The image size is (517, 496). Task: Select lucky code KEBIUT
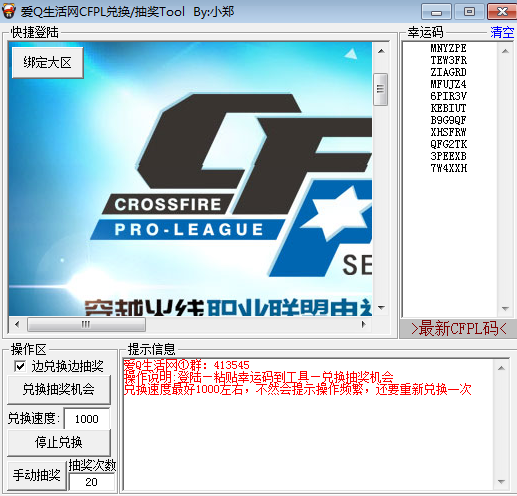point(448,108)
